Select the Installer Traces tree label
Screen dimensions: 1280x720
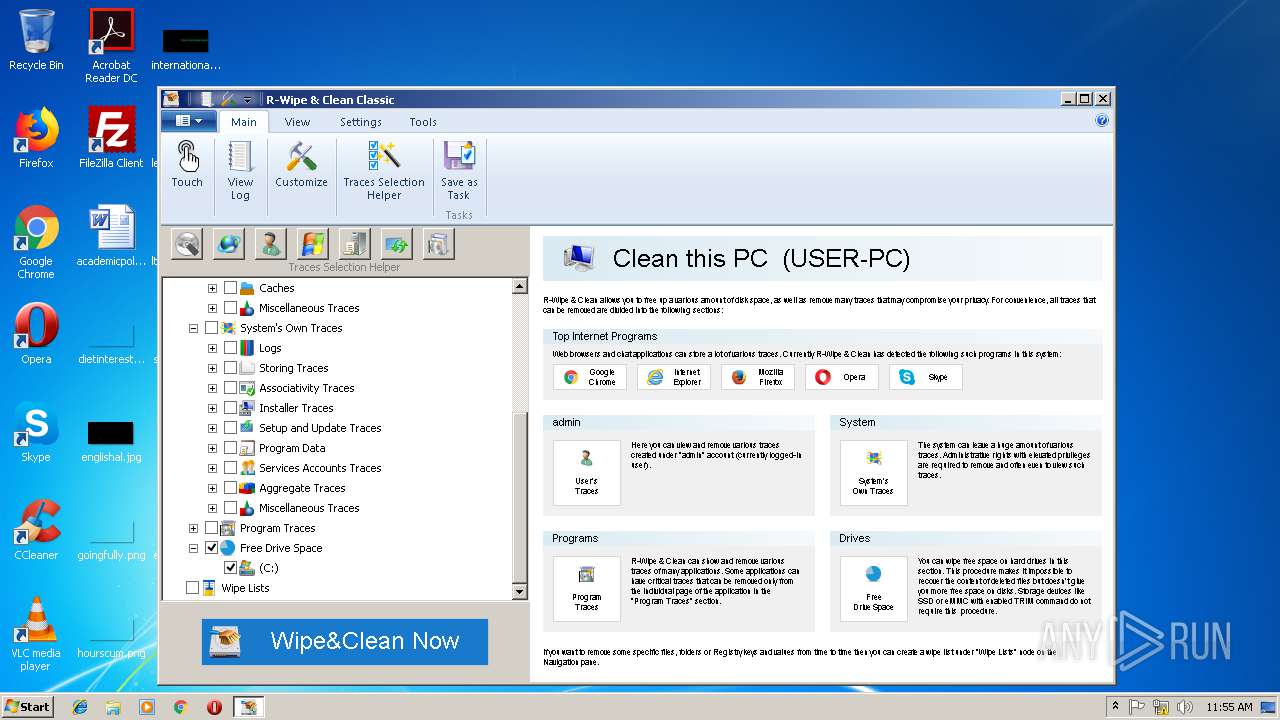pyautogui.click(x=296, y=408)
